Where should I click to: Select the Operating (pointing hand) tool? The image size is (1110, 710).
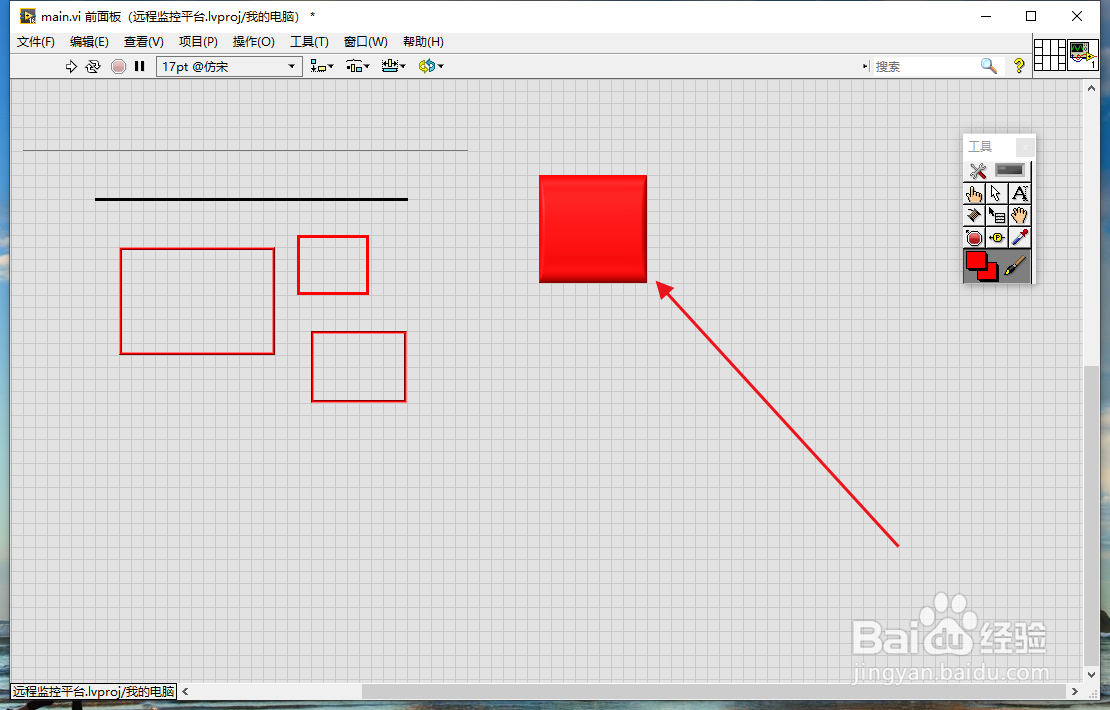pyautogui.click(x=974, y=193)
